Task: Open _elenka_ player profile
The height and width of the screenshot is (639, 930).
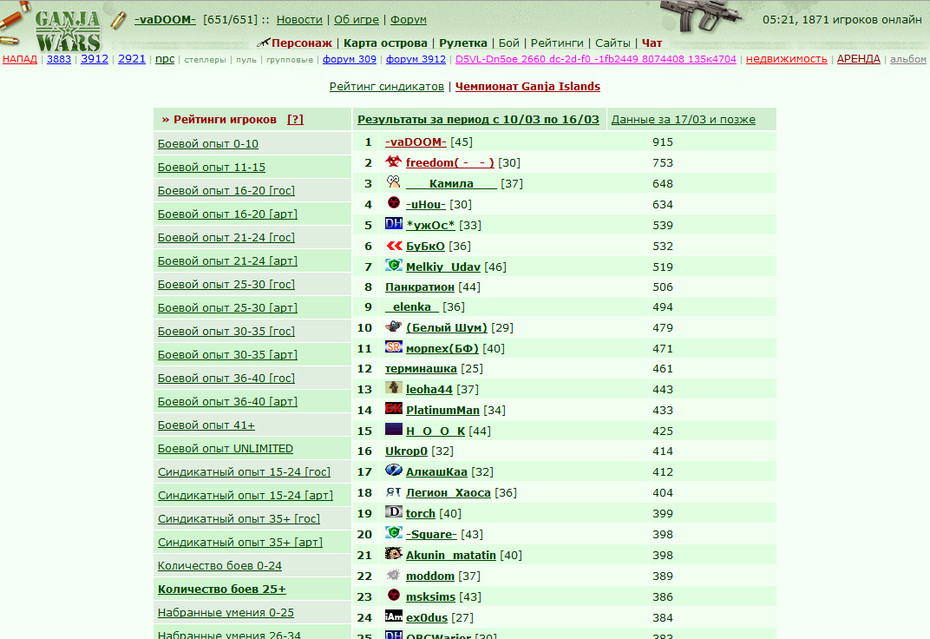Action: [412, 307]
